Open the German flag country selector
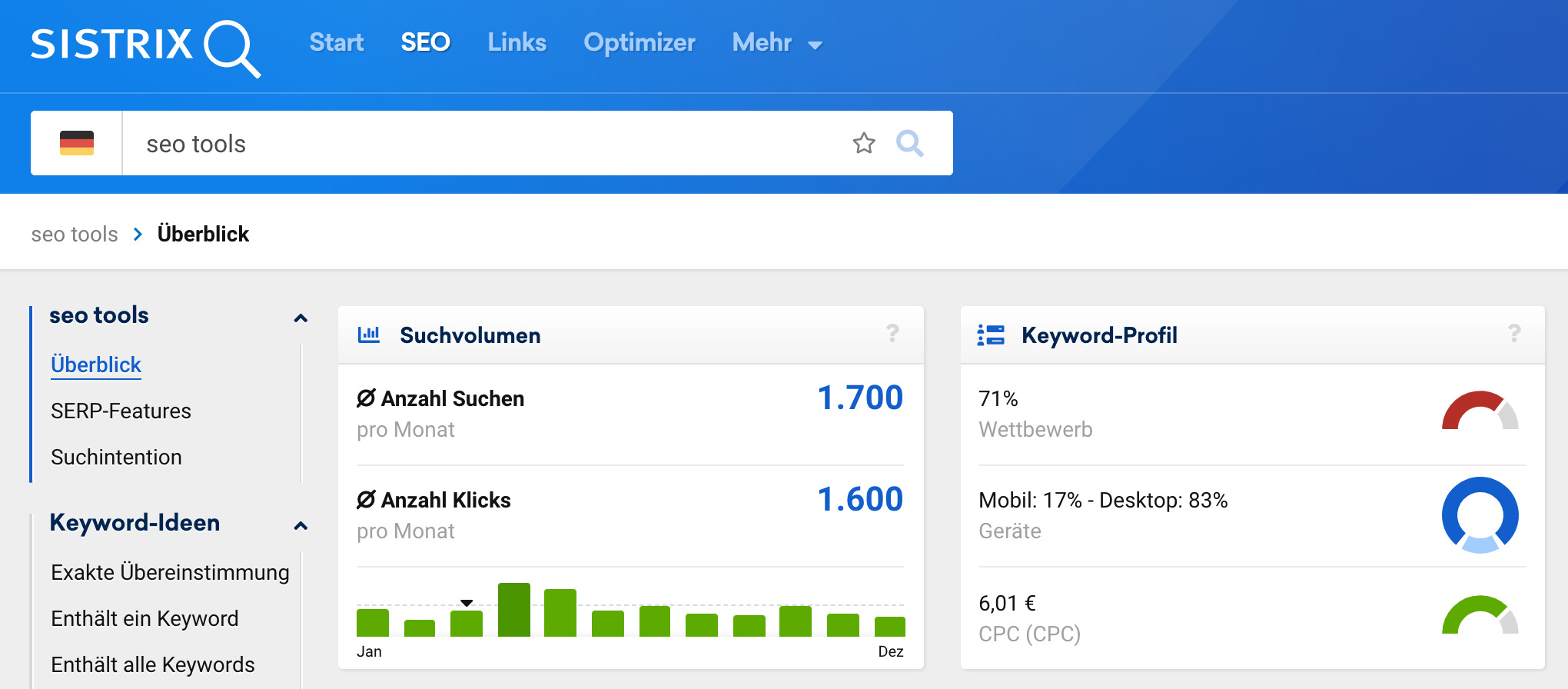The image size is (1568, 689). tap(77, 143)
